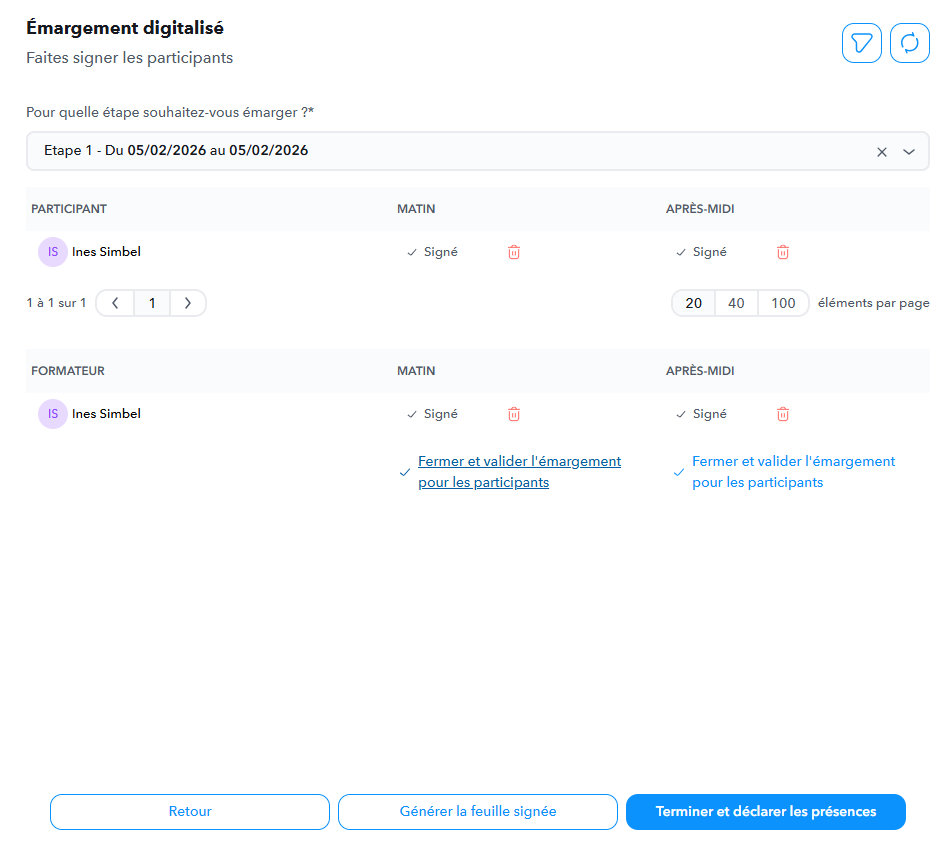The height and width of the screenshot is (842, 943).
Task: Click 'Émargement digitalisé' heading
Action: (125, 28)
